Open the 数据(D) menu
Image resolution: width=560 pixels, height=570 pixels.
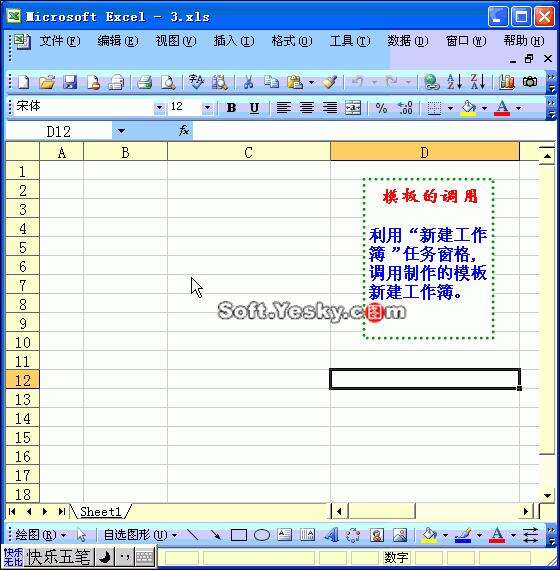pos(408,41)
